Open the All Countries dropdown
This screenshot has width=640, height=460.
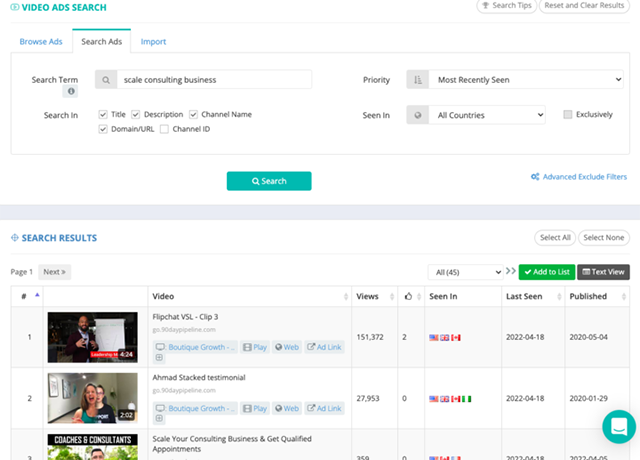pyautogui.click(x=487, y=115)
